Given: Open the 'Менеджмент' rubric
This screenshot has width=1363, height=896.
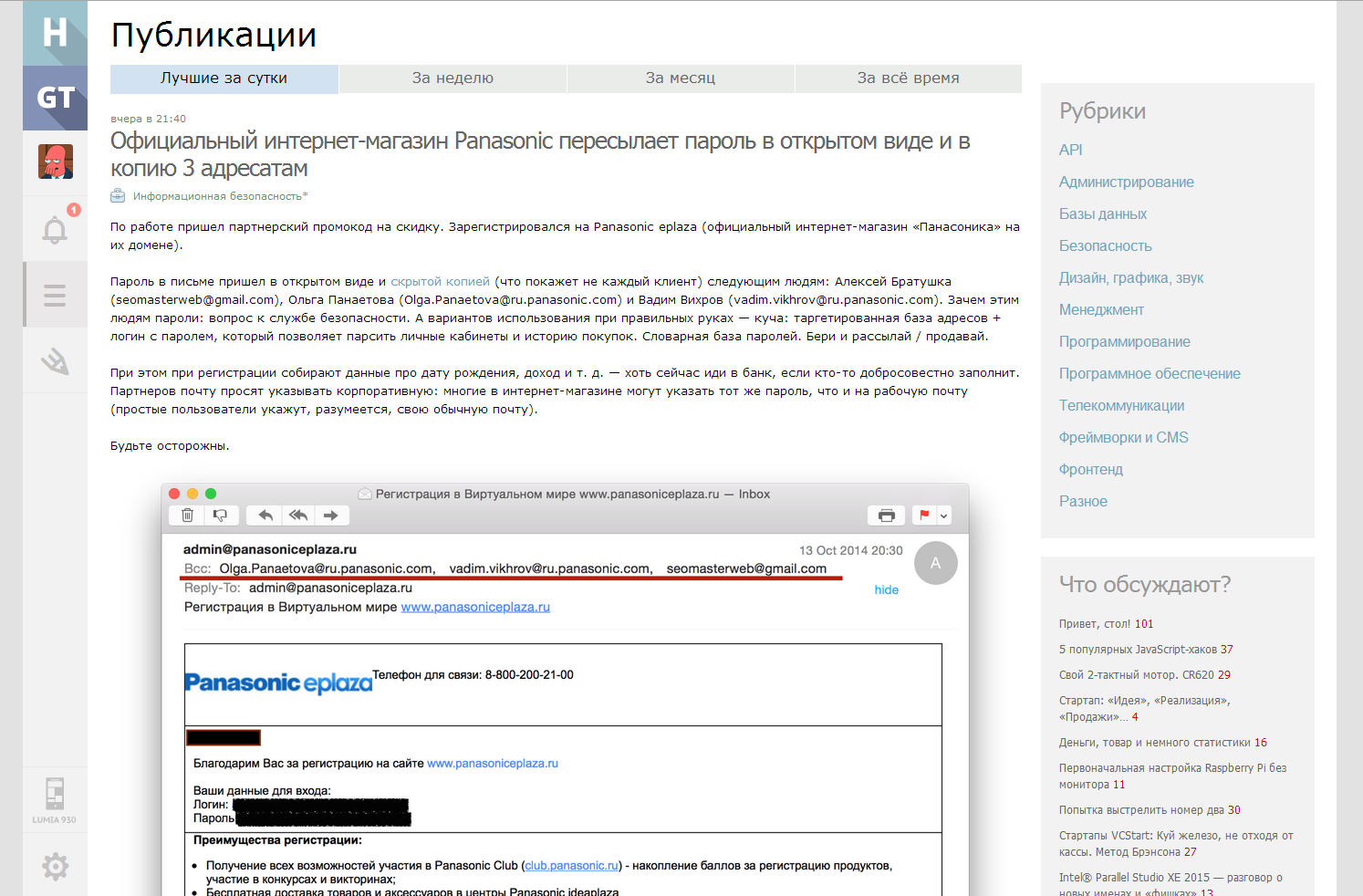Looking at the screenshot, I should tap(1102, 309).
